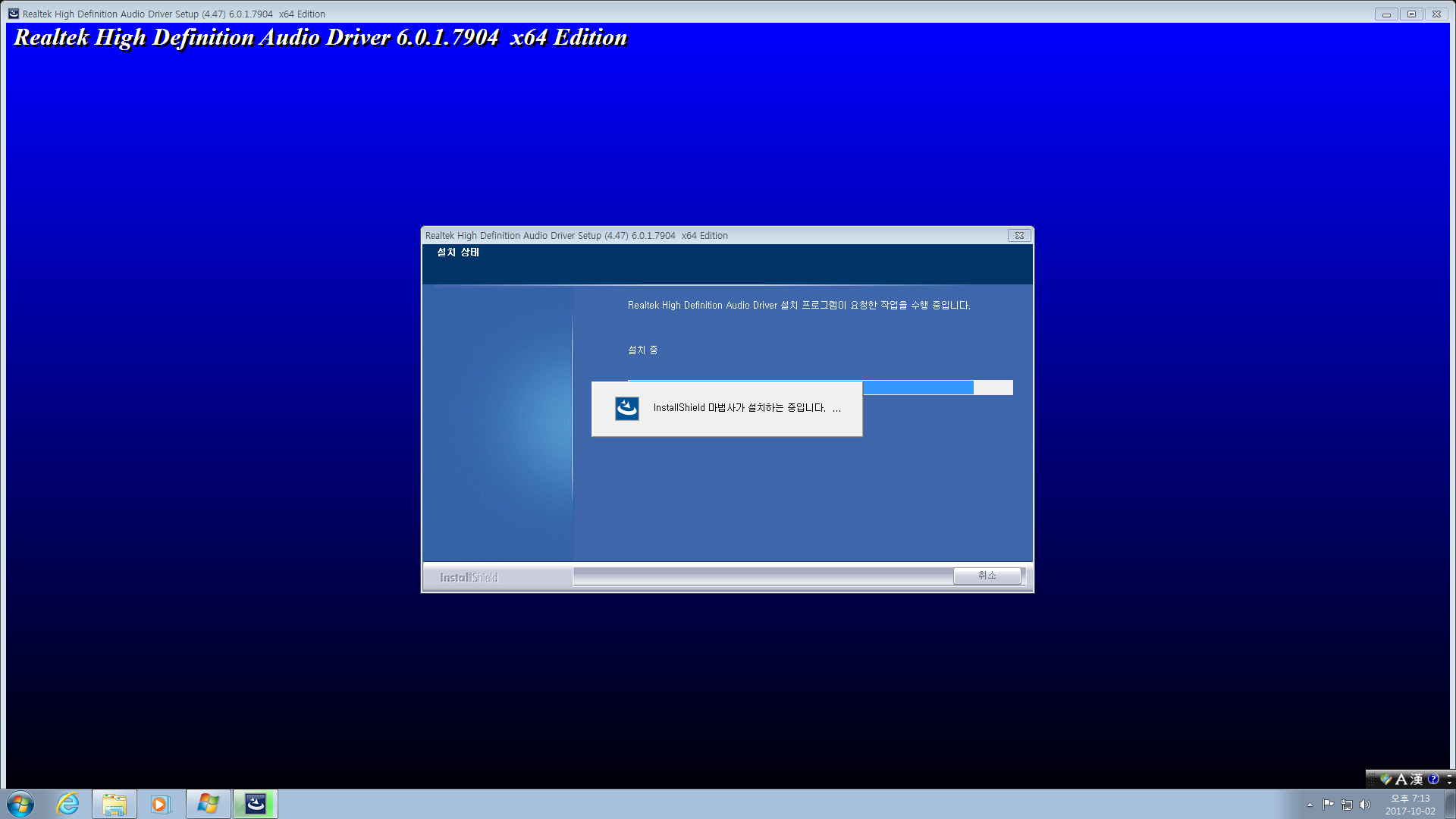Click the volume speaker tray icon
The height and width of the screenshot is (819, 1456).
pyautogui.click(x=1365, y=805)
